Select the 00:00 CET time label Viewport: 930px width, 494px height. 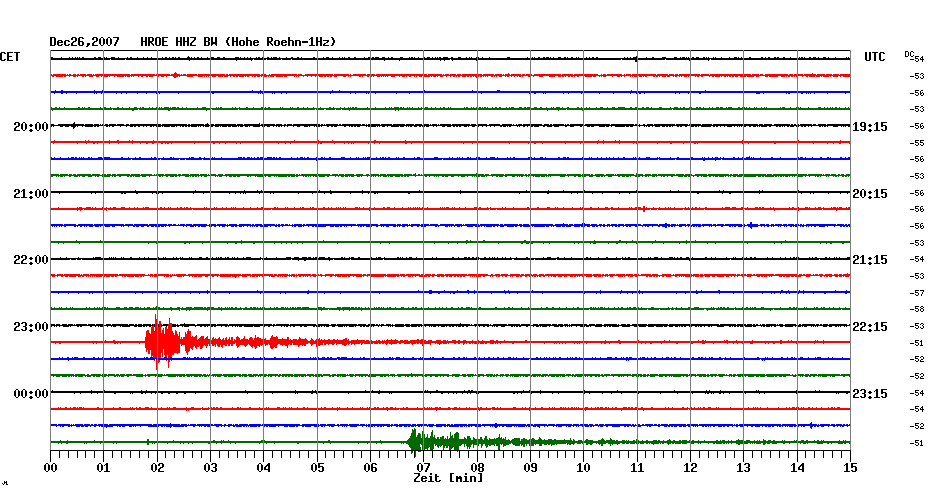[x=31, y=394]
